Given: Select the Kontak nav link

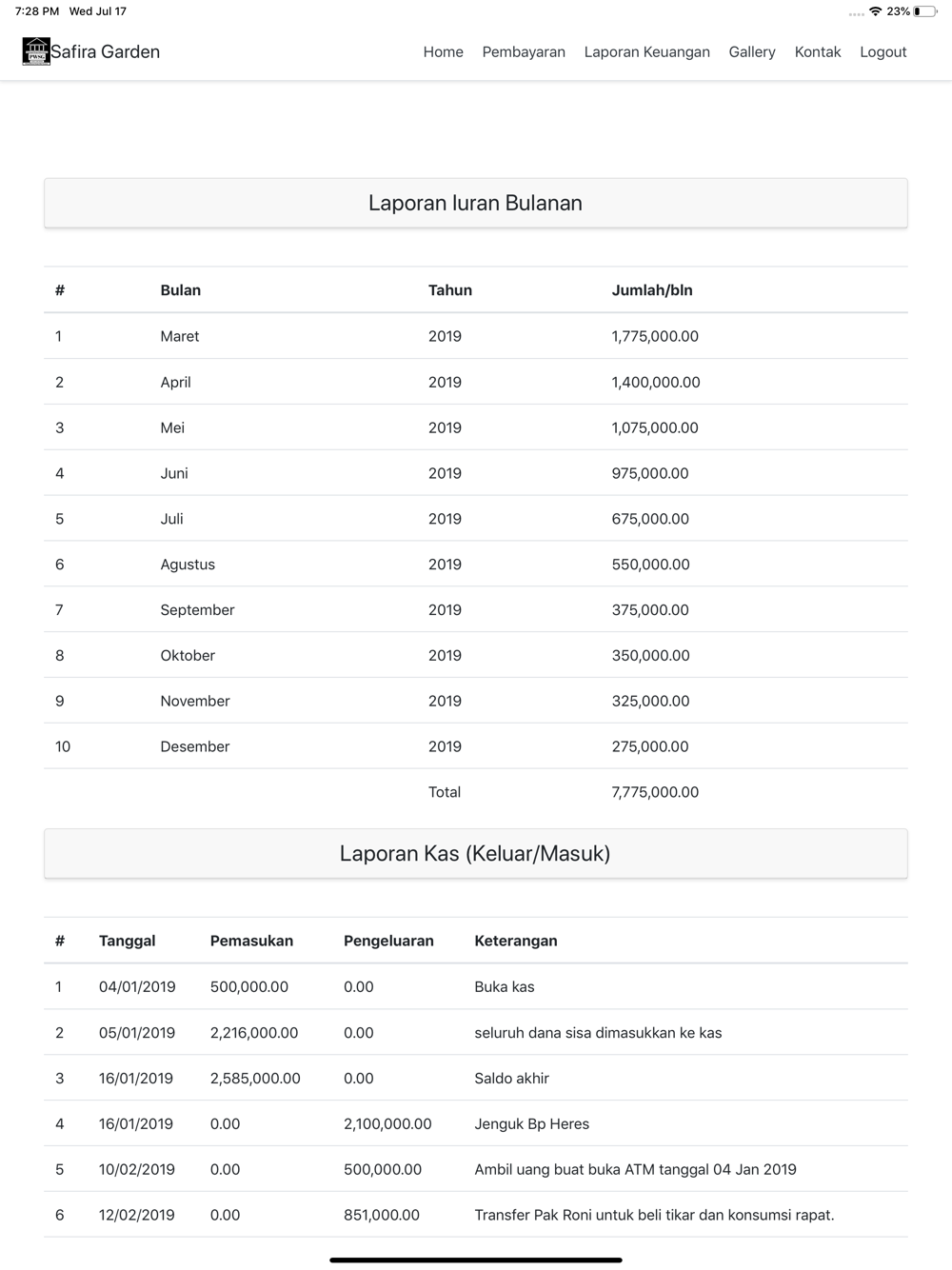Looking at the screenshot, I should [x=818, y=52].
